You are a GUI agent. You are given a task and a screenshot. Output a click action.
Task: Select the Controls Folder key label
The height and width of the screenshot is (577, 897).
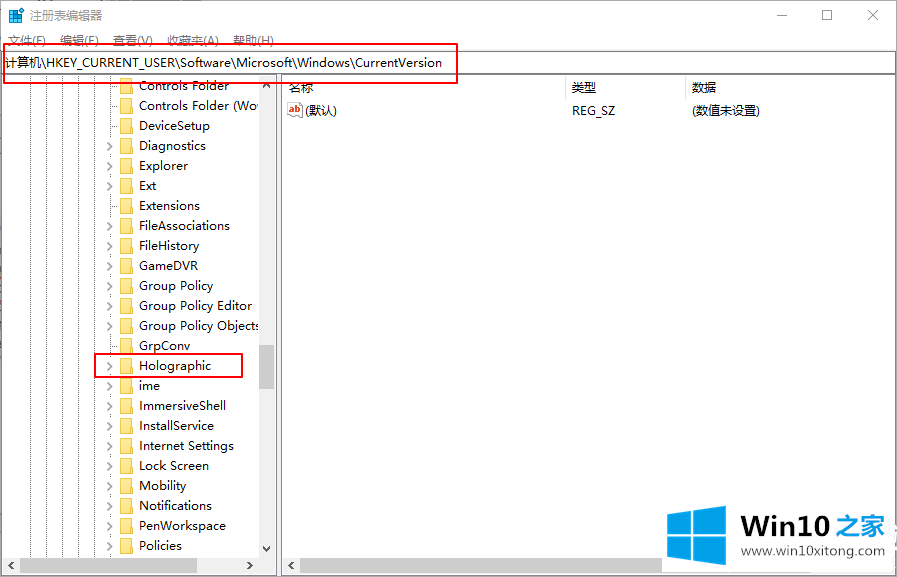184,86
